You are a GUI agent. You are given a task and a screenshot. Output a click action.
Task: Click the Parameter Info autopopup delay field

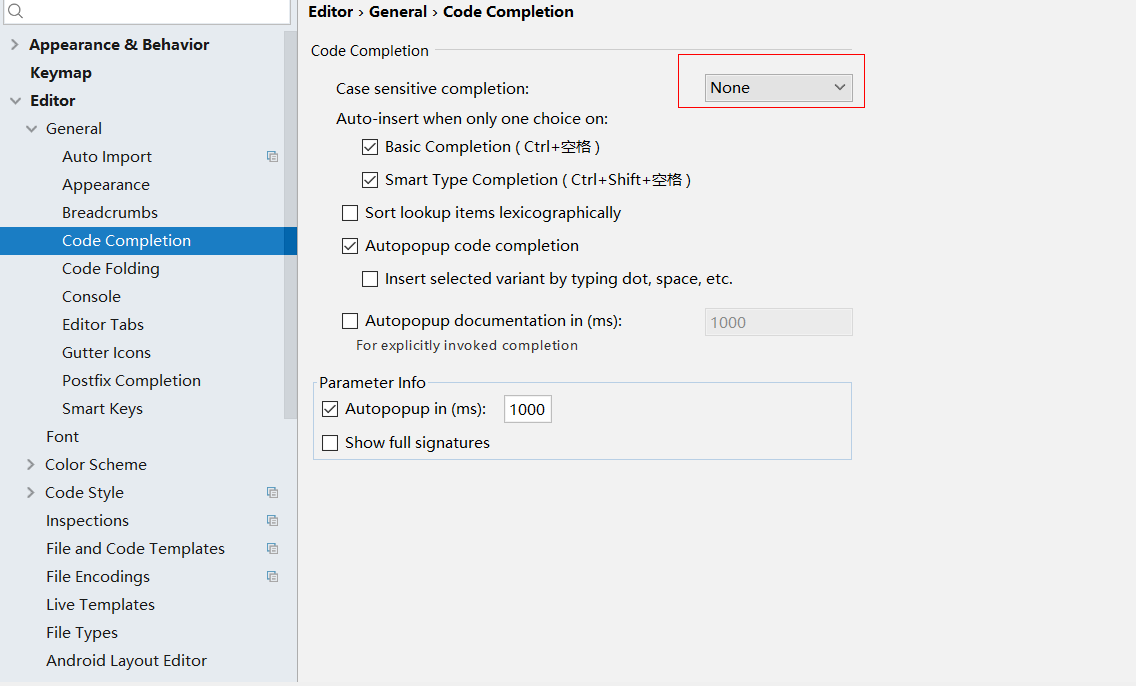tap(527, 409)
